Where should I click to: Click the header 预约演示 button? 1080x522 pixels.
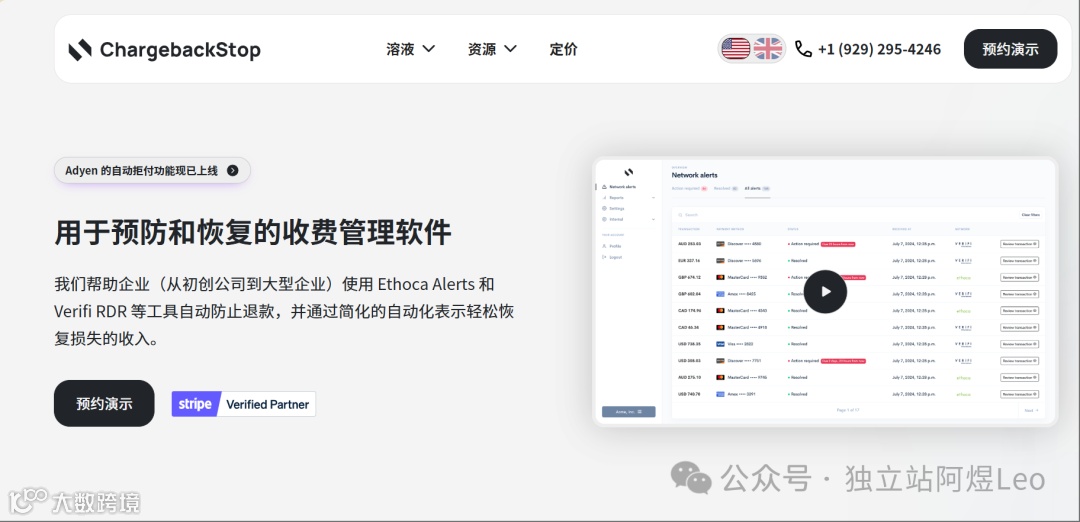(1010, 49)
